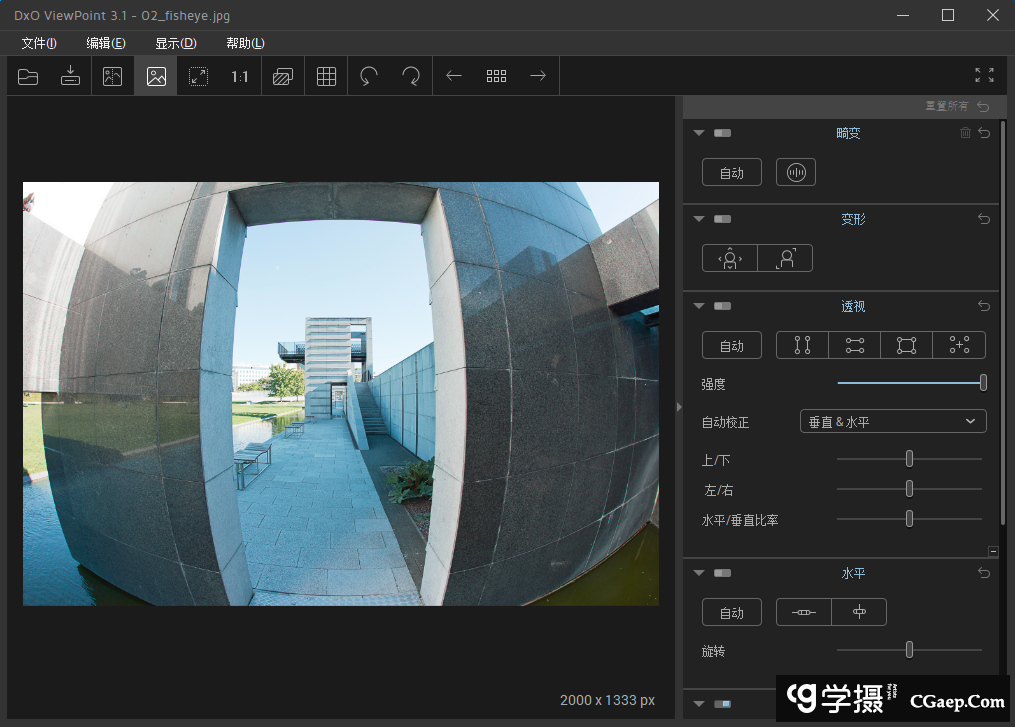The image size is (1015, 727).
Task: Open the 文件 menu
Action: (x=39, y=43)
